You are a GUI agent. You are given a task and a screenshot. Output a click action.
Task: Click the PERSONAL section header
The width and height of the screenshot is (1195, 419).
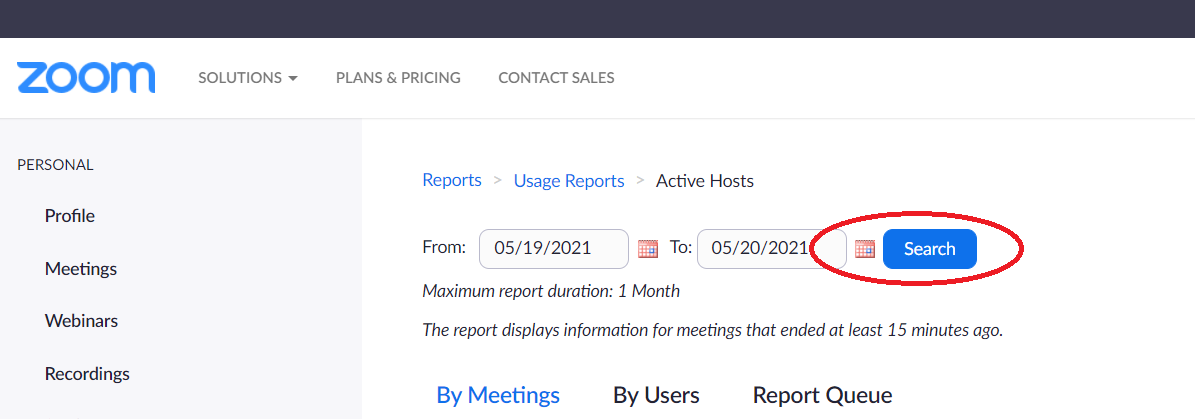click(56, 165)
